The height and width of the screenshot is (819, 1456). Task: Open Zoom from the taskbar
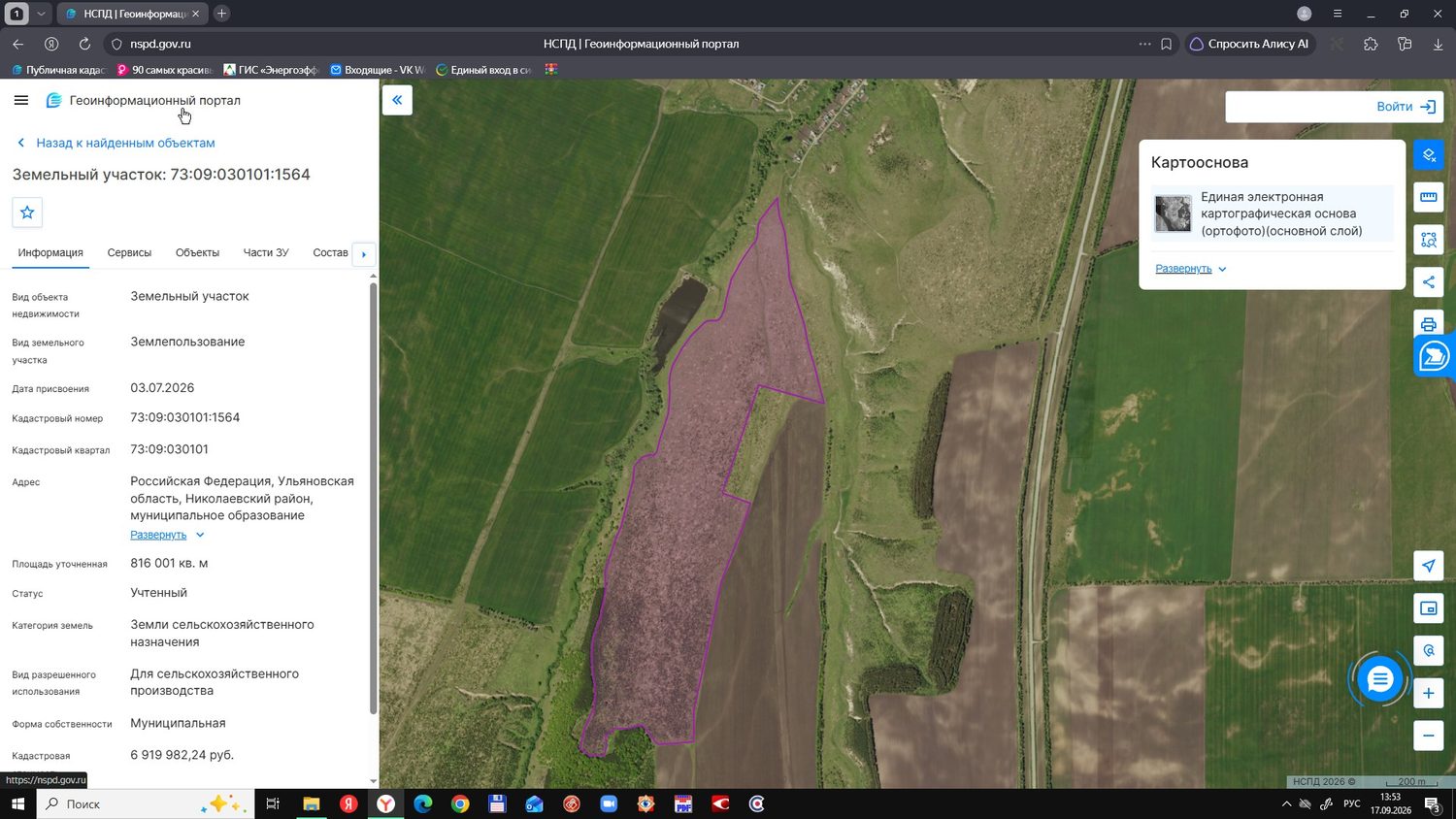pos(609,804)
